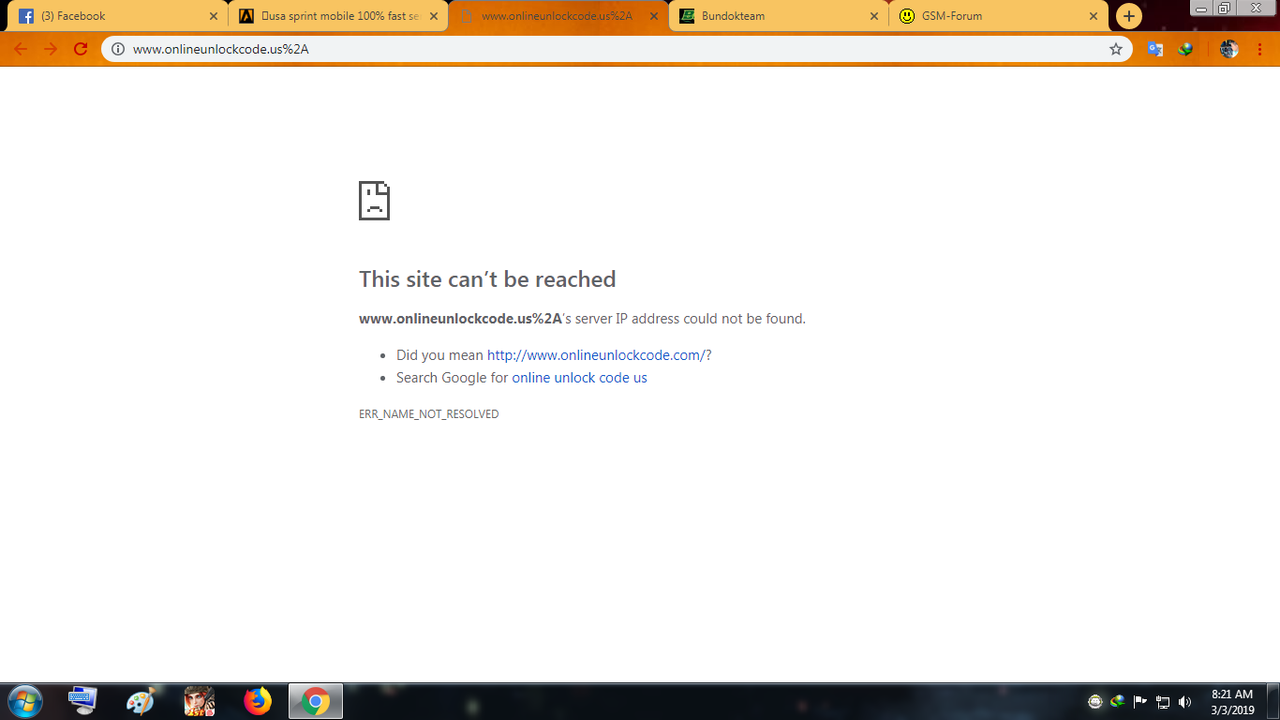
Task: Open the volume speaker icon
Action: coord(1186,702)
